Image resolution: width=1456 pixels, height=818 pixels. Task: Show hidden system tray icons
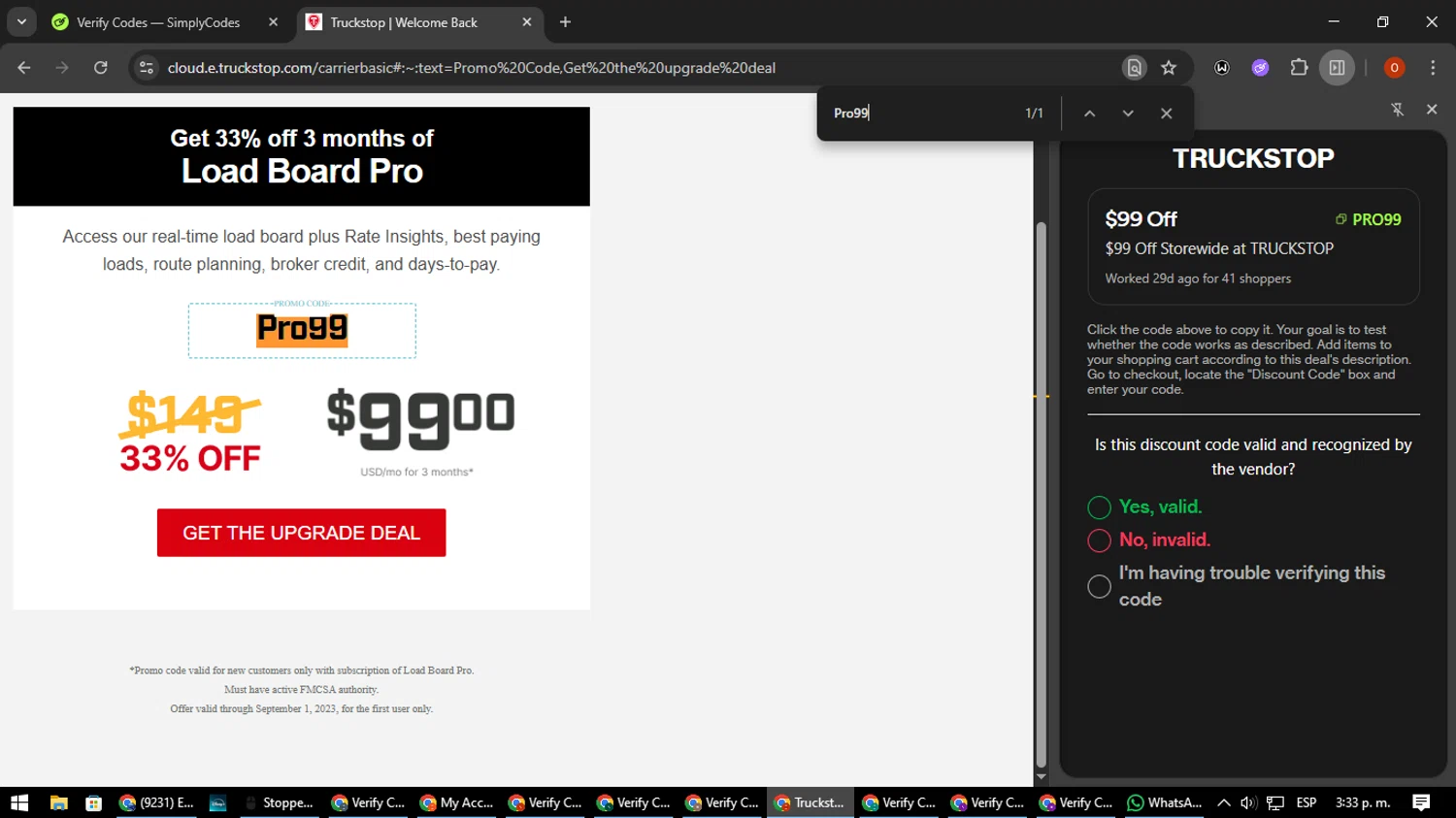(x=1224, y=802)
